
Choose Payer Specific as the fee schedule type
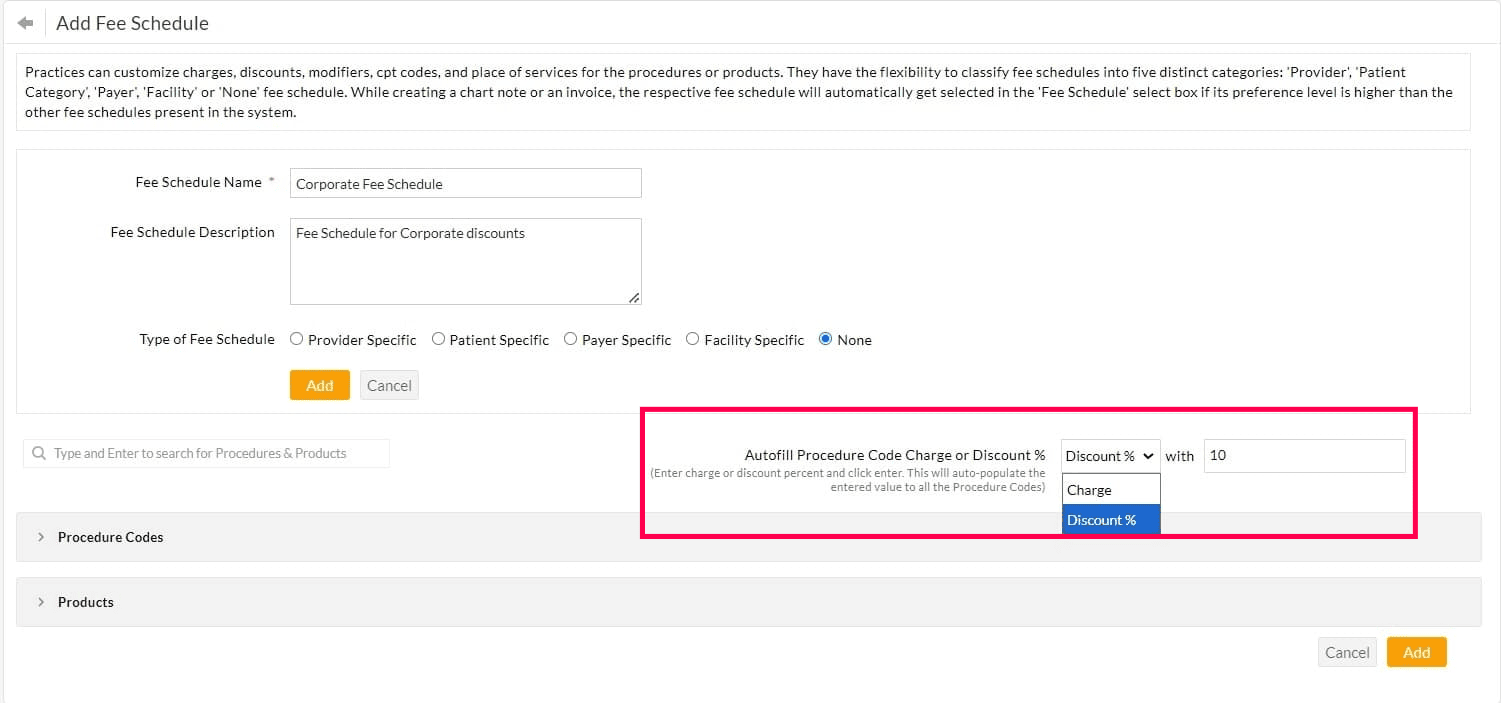tap(570, 338)
